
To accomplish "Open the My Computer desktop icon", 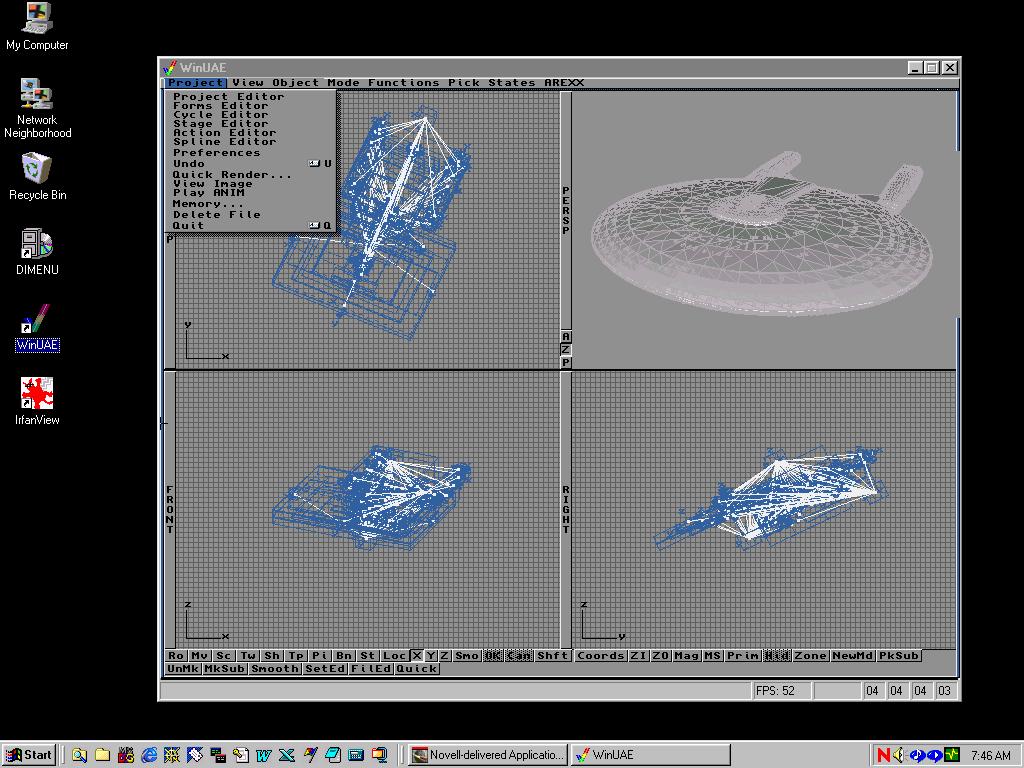I will [37, 27].
